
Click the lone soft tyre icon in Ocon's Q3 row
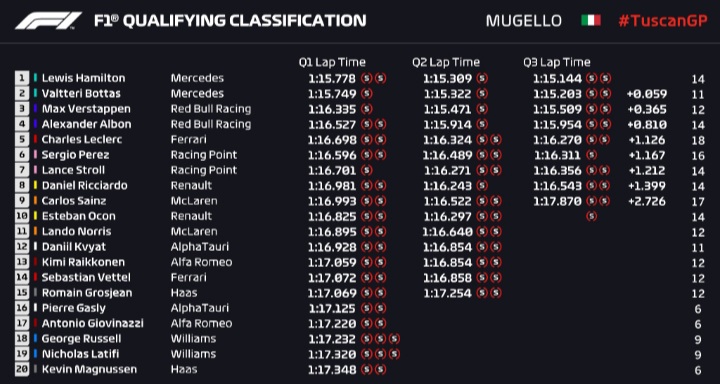pos(591,216)
